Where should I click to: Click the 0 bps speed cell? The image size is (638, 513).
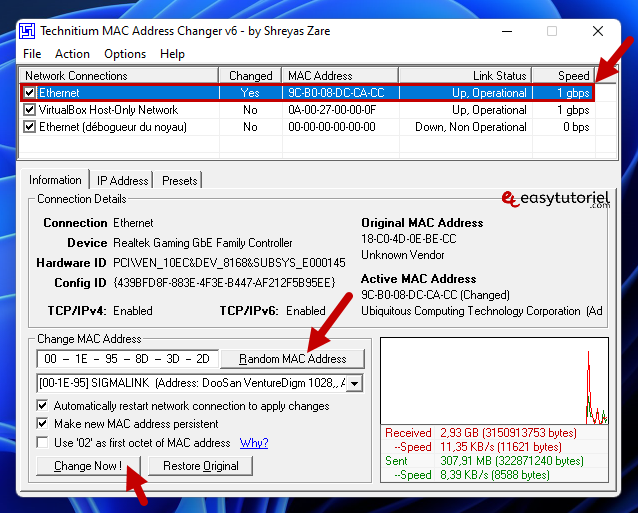tap(576, 127)
